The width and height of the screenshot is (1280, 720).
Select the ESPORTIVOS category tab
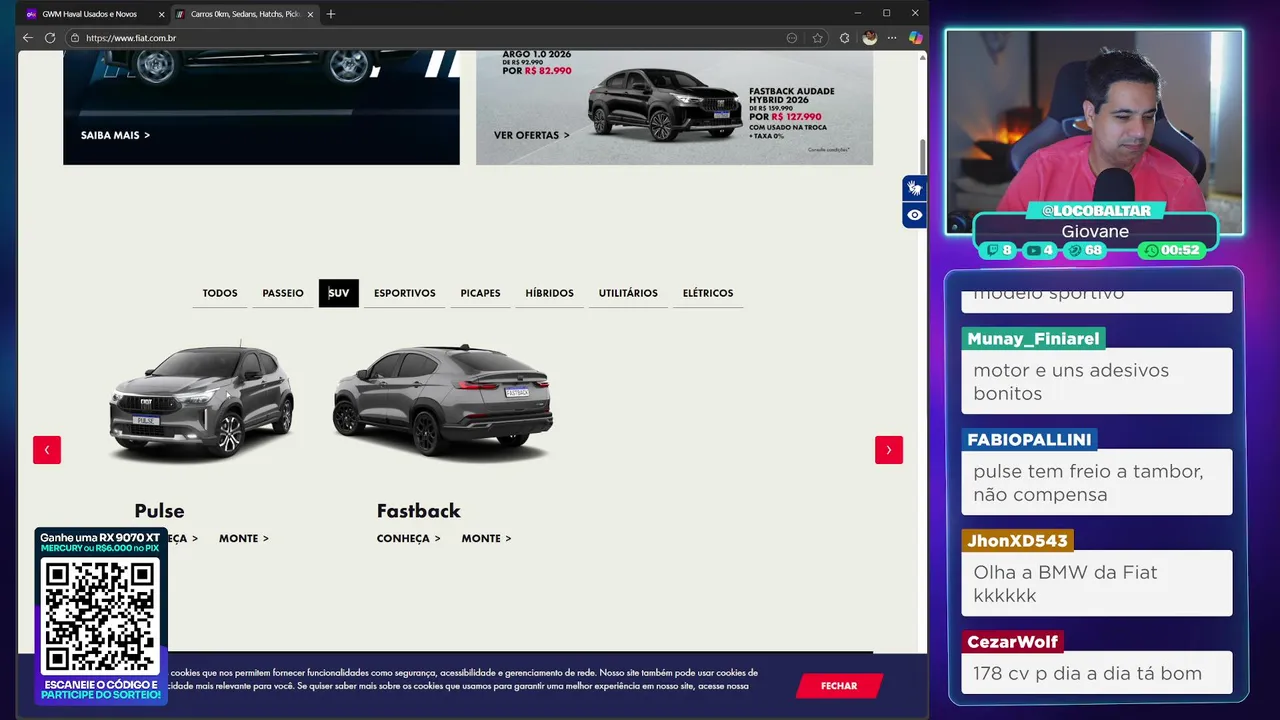405,293
